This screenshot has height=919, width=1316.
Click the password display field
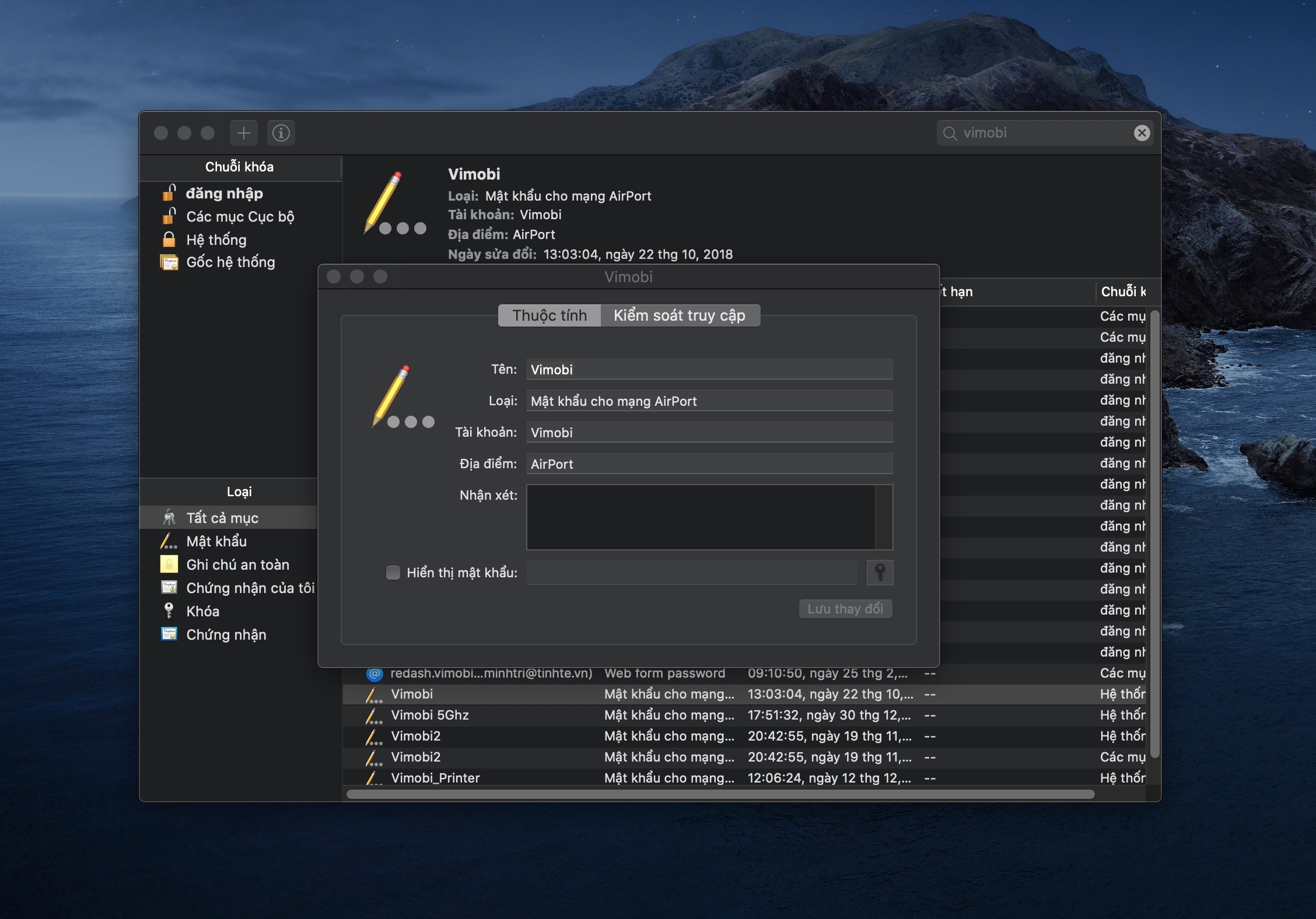(691, 573)
